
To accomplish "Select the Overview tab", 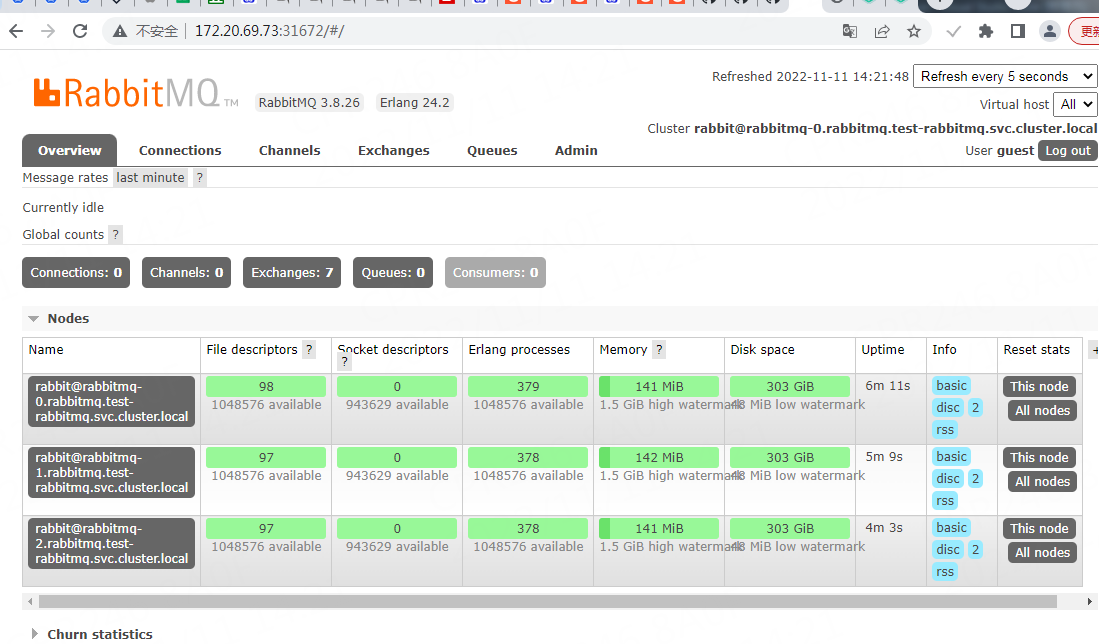I will (69, 150).
